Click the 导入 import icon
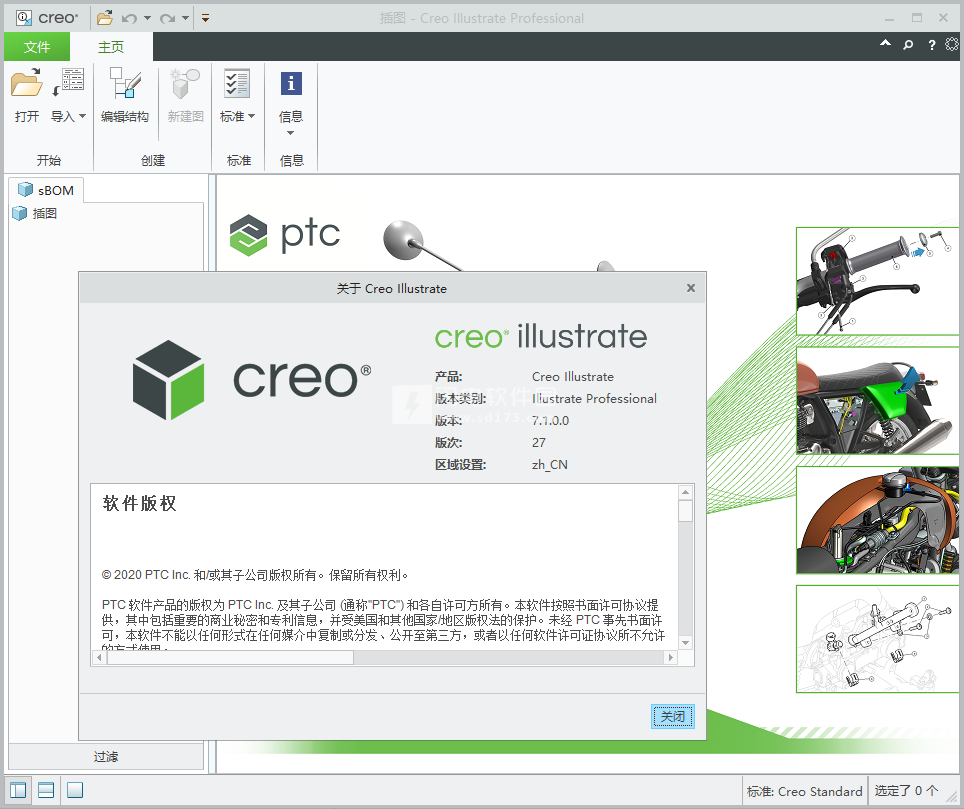 68,84
